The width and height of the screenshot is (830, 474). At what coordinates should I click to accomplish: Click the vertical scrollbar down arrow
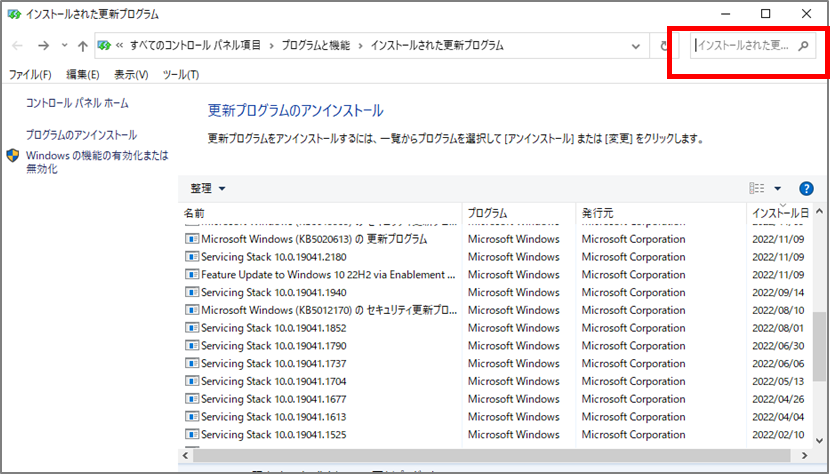click(x=819, y=441)
